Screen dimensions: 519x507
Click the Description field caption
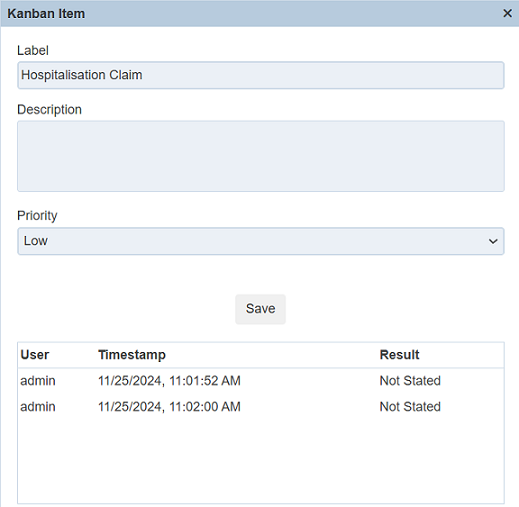(x=49, y=110)
